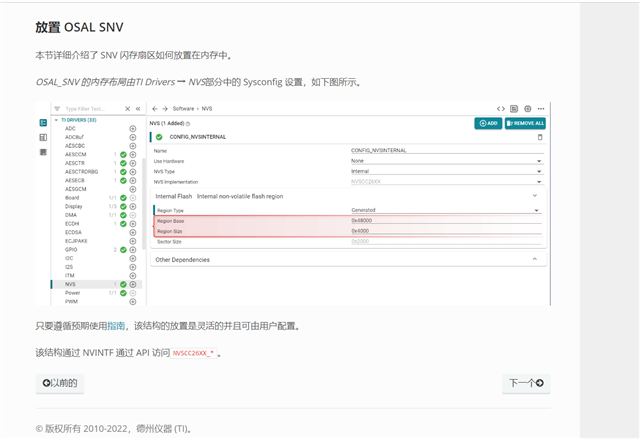Click the teal ADD button
640x439 pixels.
(x=488, y=123)
